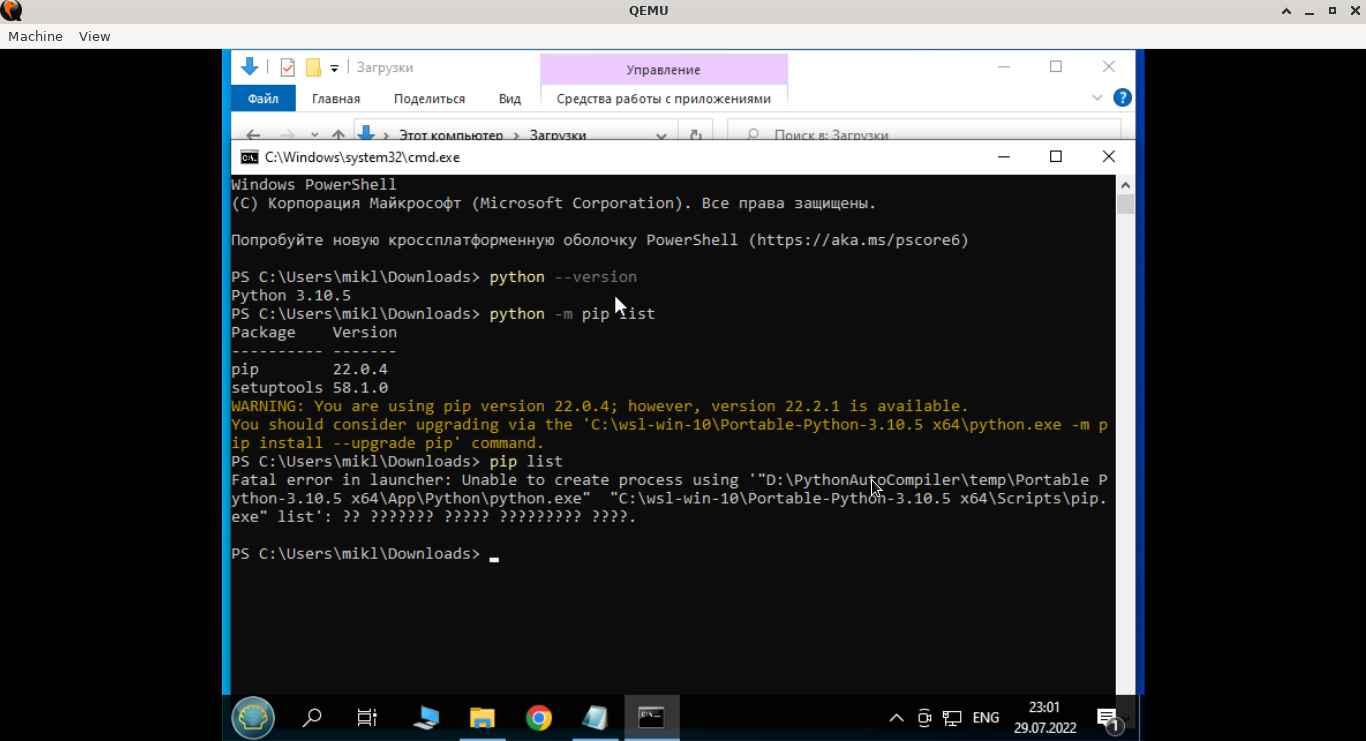Click the Properties checkmark icon in quick access toolbar
Screen dimensions: 1366x741
pos(288,67)
